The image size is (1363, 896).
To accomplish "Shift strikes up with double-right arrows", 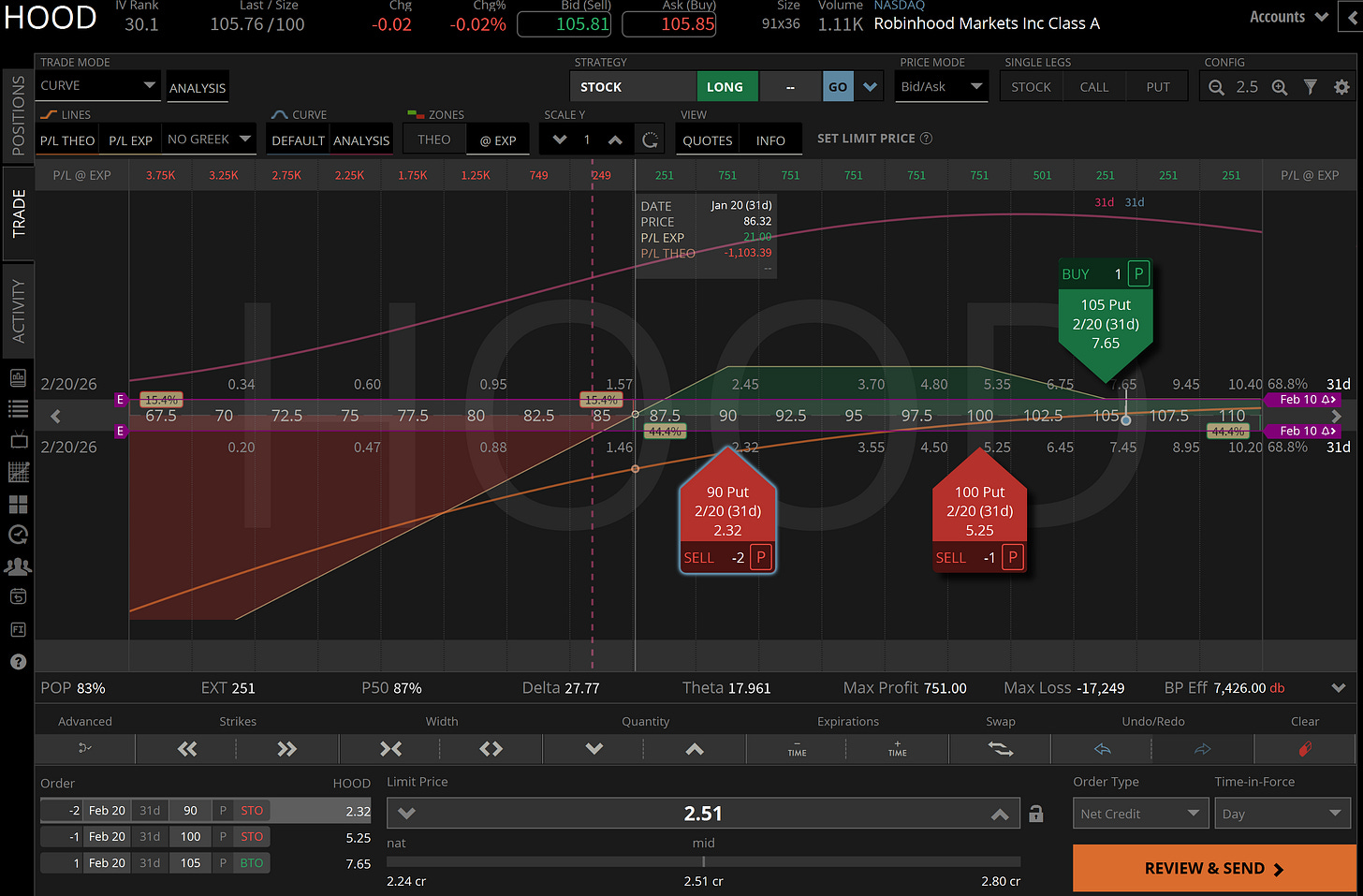I will tap(286, 748).
